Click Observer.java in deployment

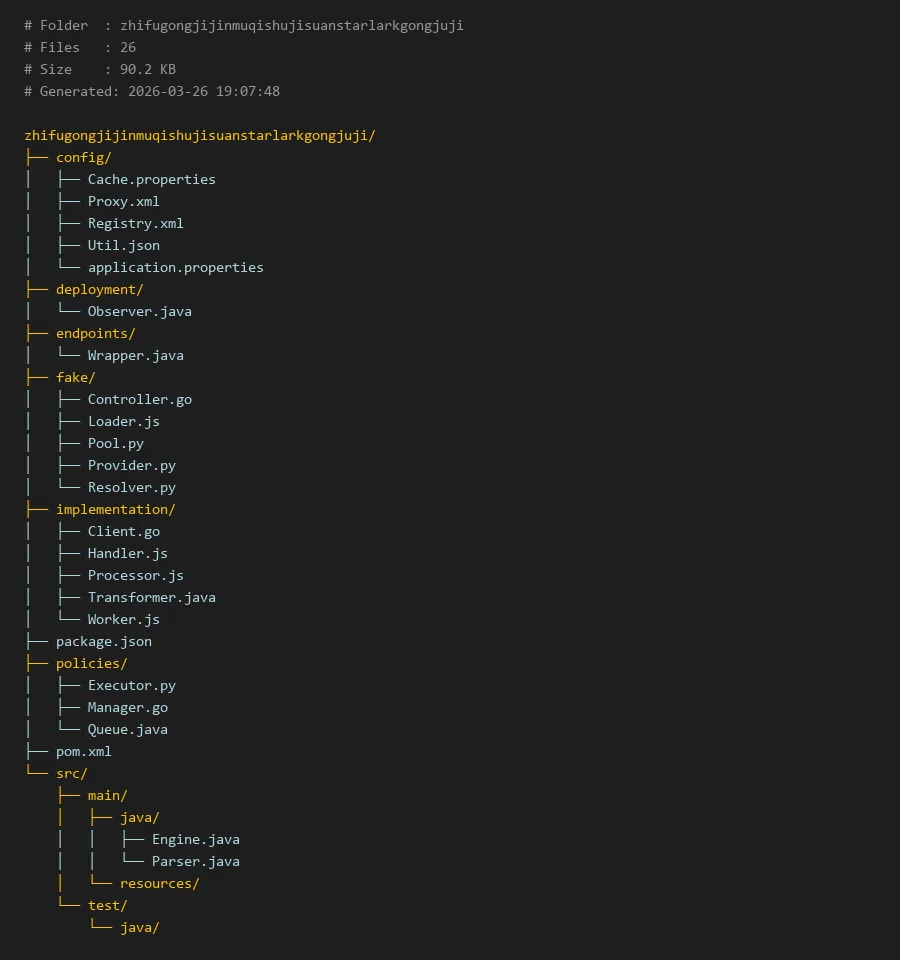139,311
